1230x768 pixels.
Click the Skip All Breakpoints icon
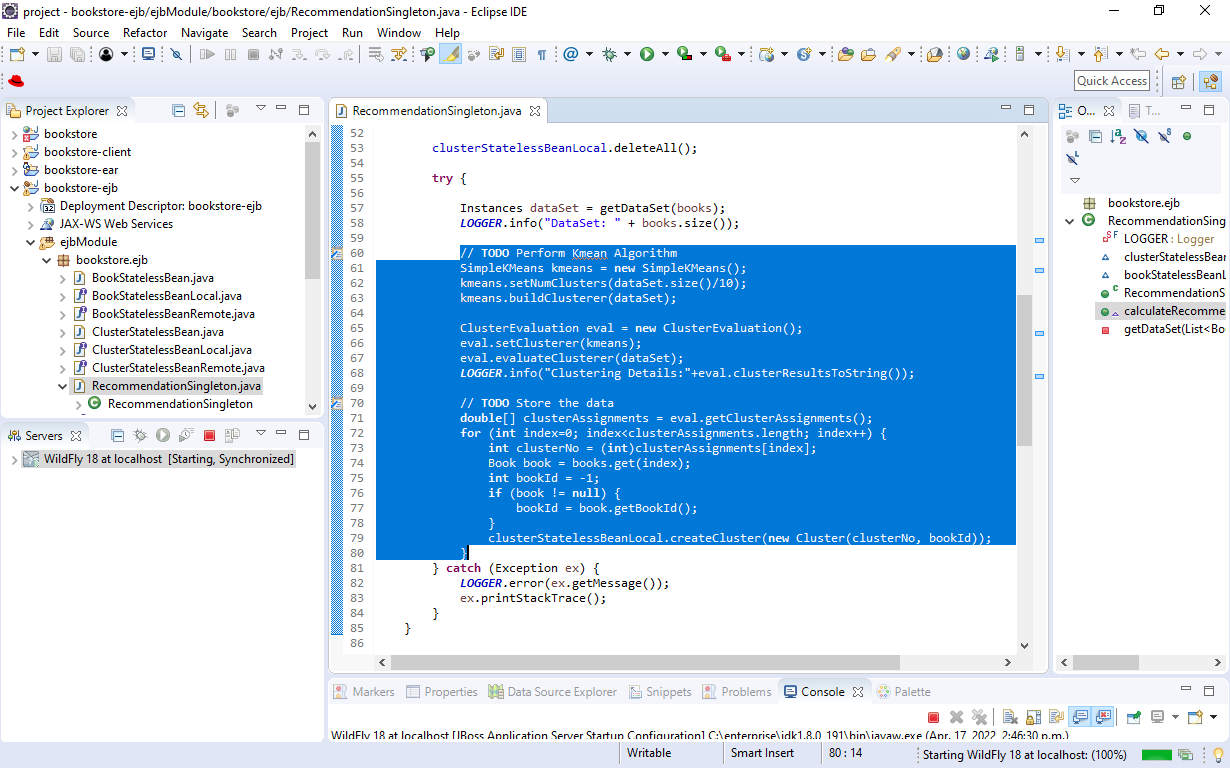[176, 54]
